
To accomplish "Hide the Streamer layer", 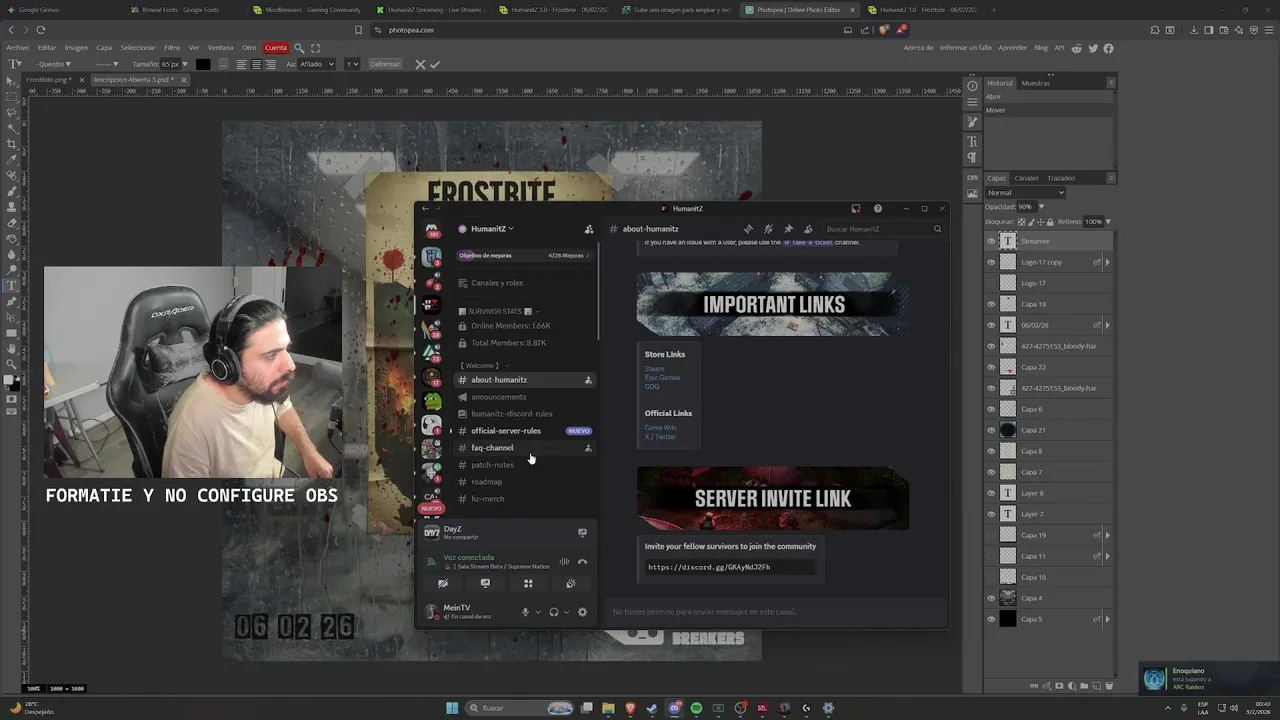I will 991,241.
